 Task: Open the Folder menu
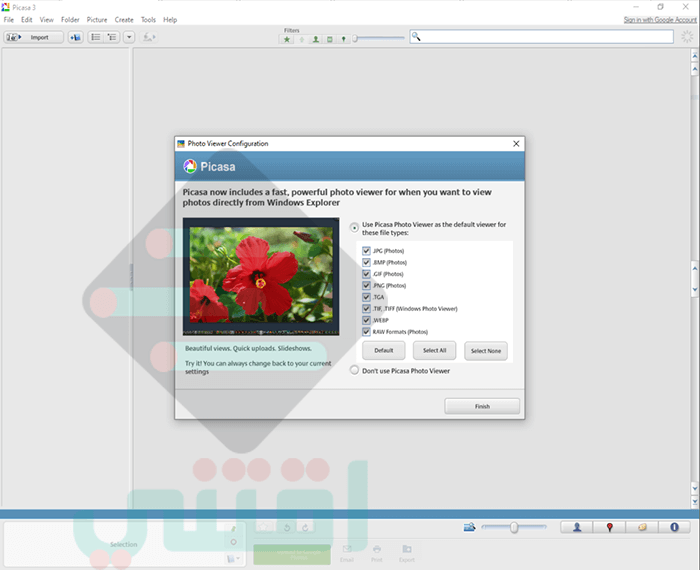pos(70,20)
